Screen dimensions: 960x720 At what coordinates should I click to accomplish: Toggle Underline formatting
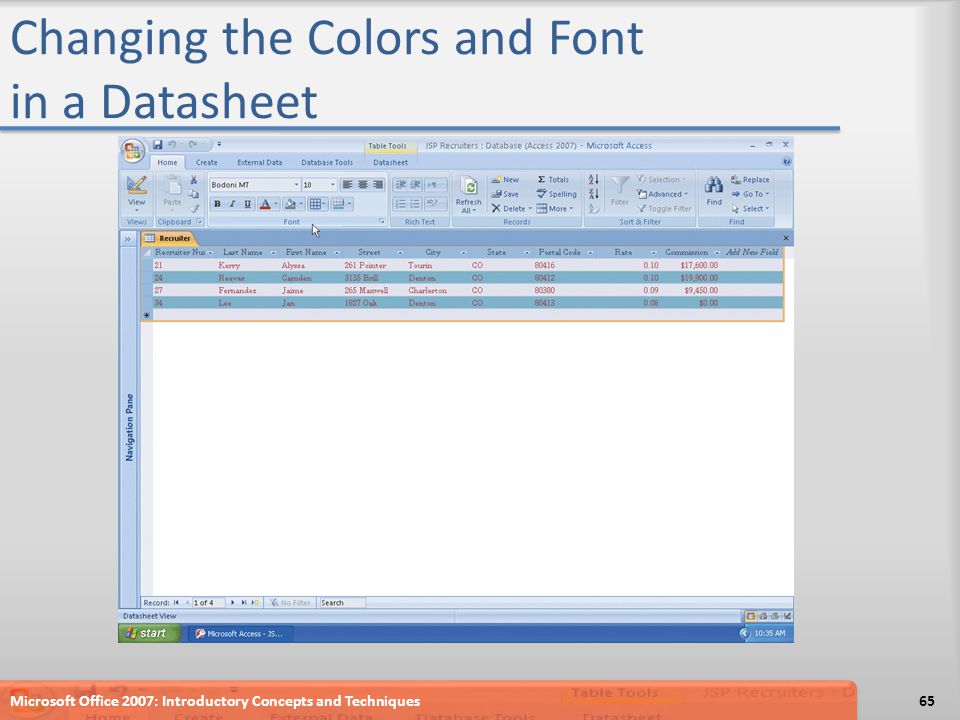[247, 204]
